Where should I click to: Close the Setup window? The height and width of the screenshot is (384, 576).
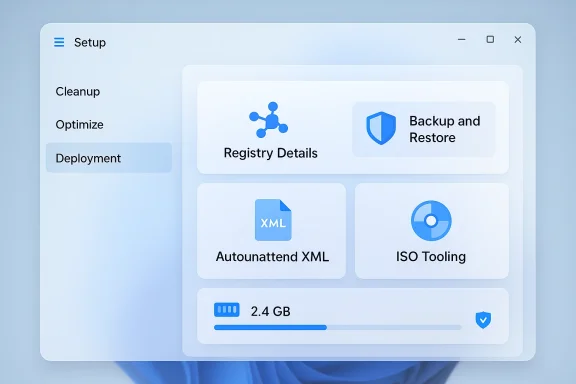point(518,40)
